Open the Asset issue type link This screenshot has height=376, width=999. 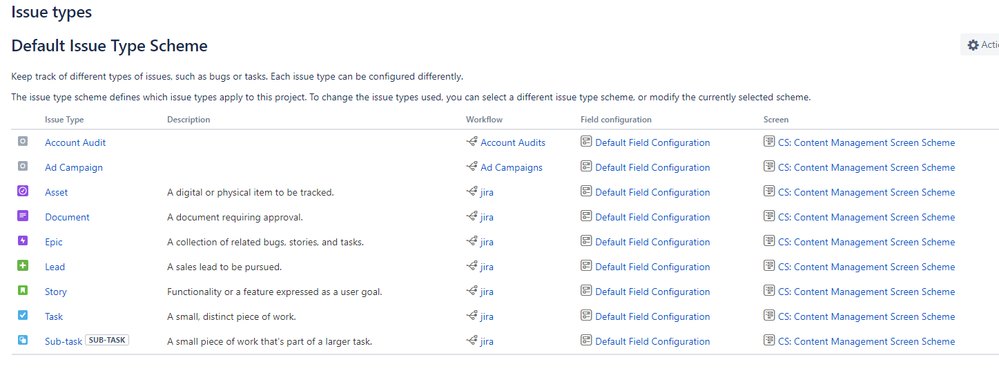56,192
